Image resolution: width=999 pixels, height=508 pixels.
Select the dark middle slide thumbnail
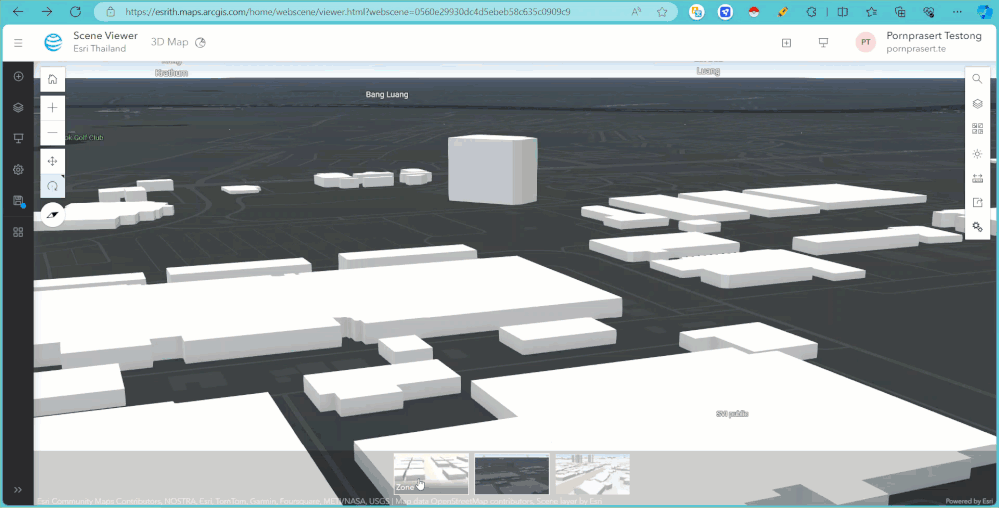coord(512,474)
